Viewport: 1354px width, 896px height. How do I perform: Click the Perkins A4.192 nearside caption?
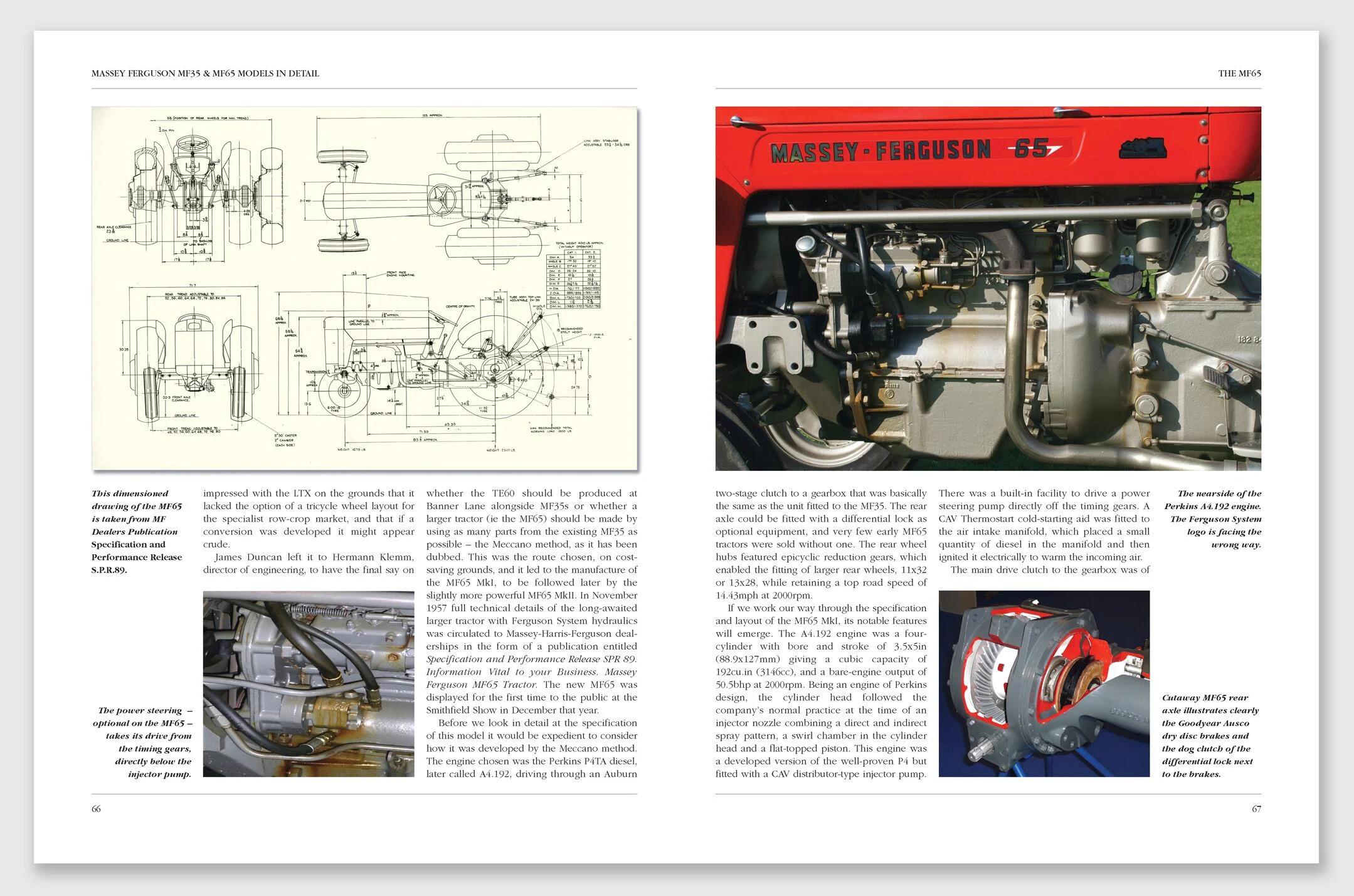pyautogui.click(x=1212, y=519)
